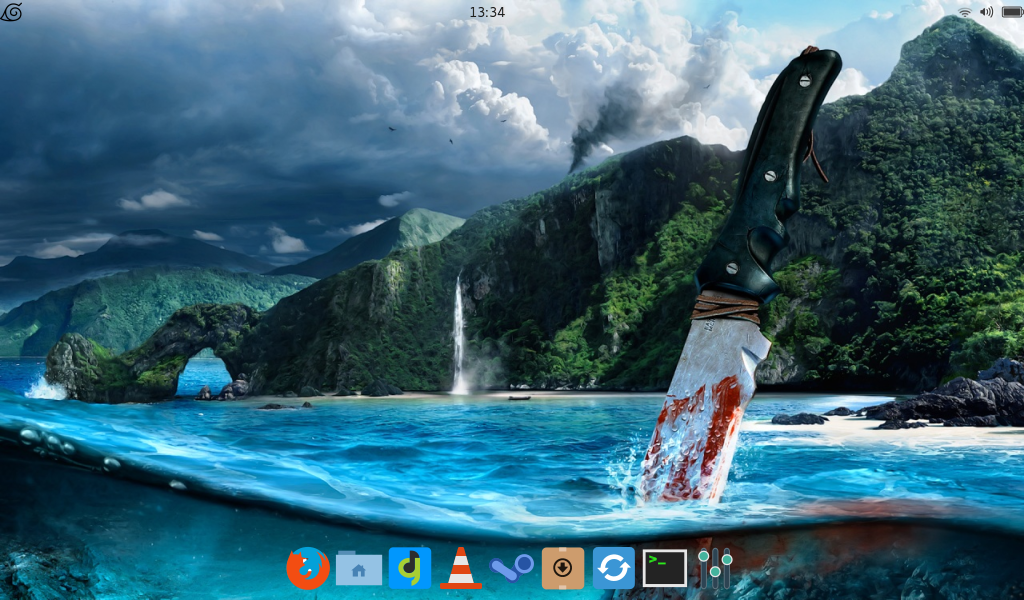Click the volume speaker indicator

point(986,12)
